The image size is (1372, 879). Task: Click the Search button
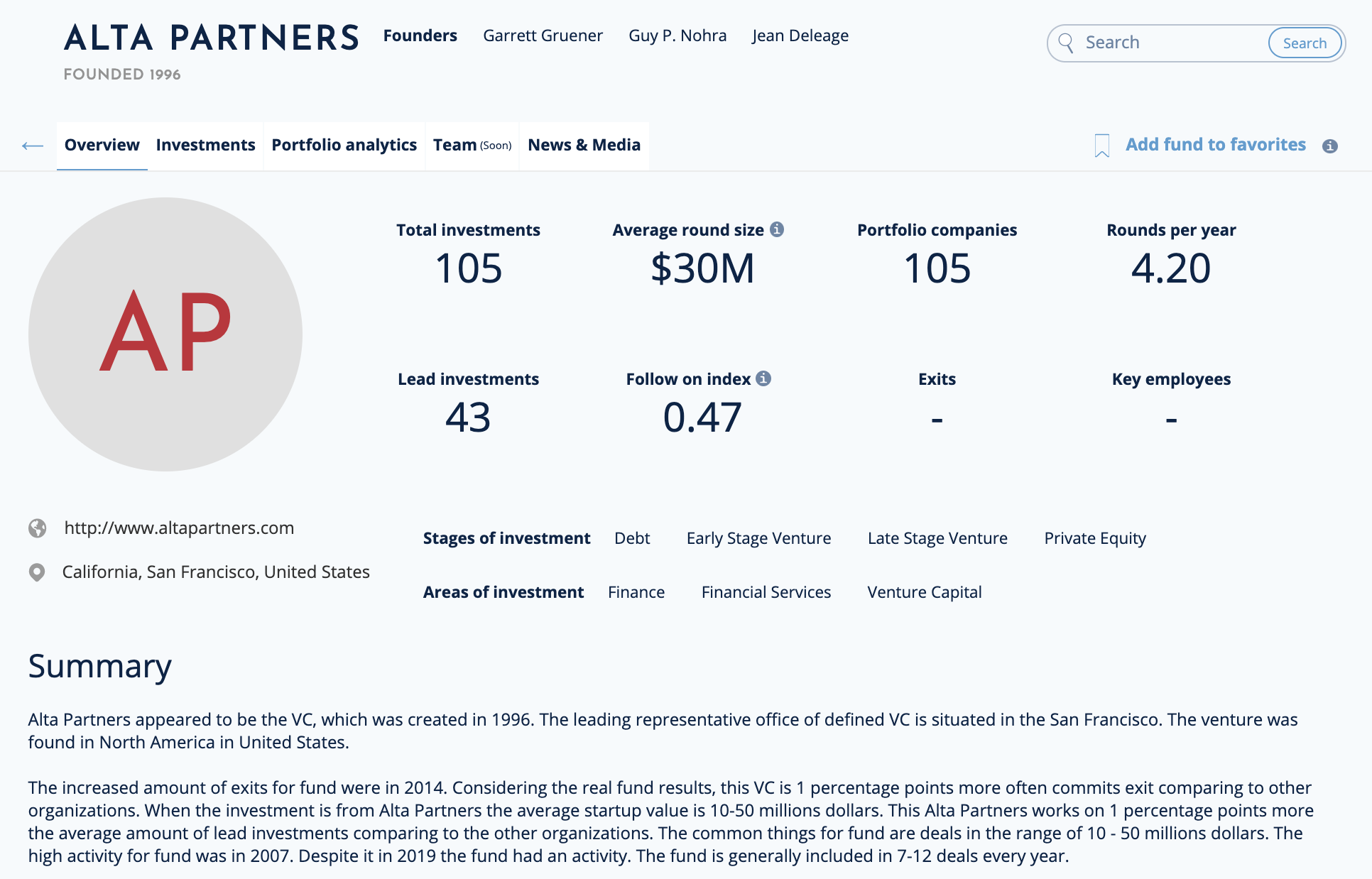coord(1305,43)
